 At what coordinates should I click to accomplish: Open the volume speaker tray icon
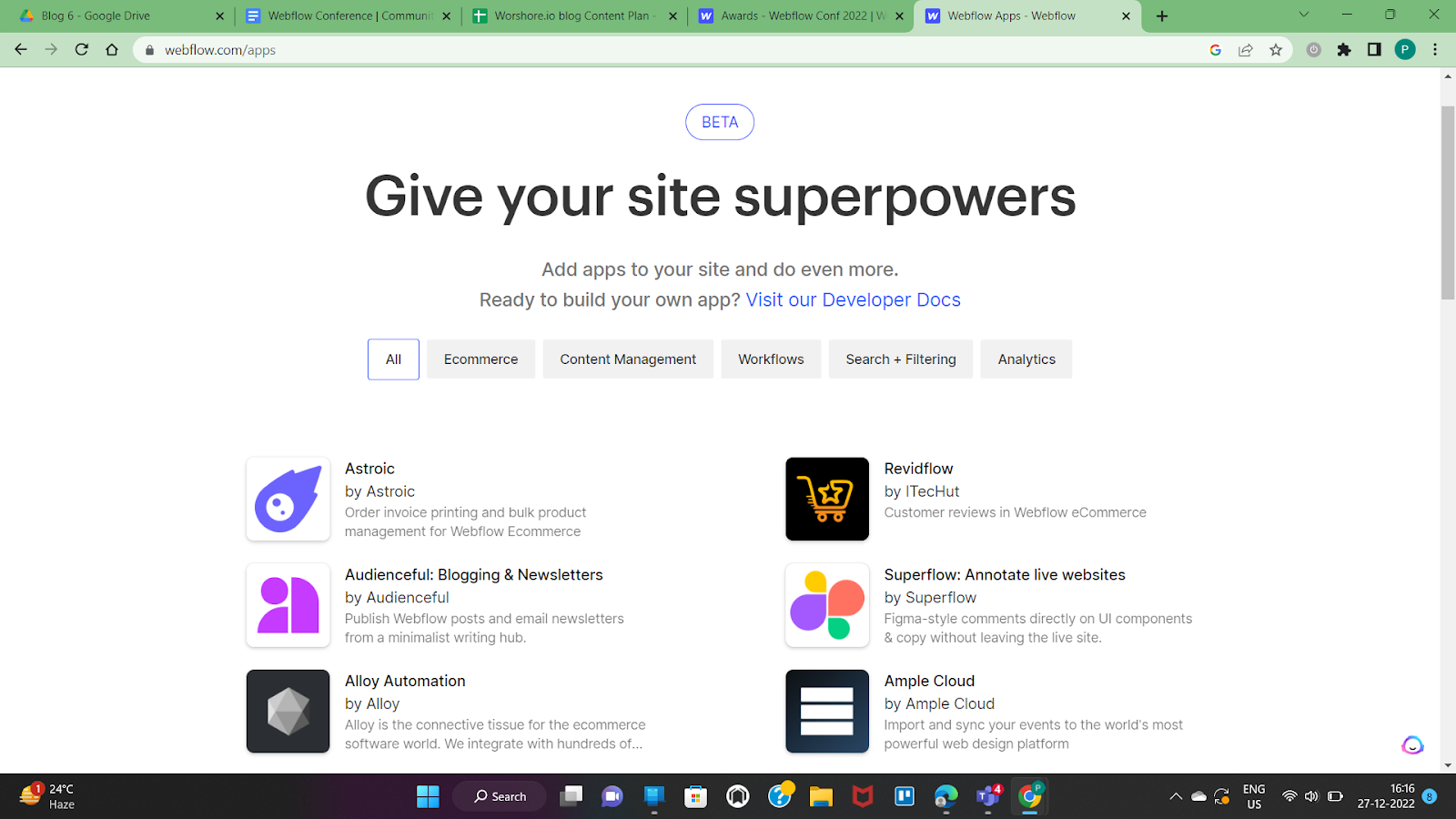point(1311,796)
